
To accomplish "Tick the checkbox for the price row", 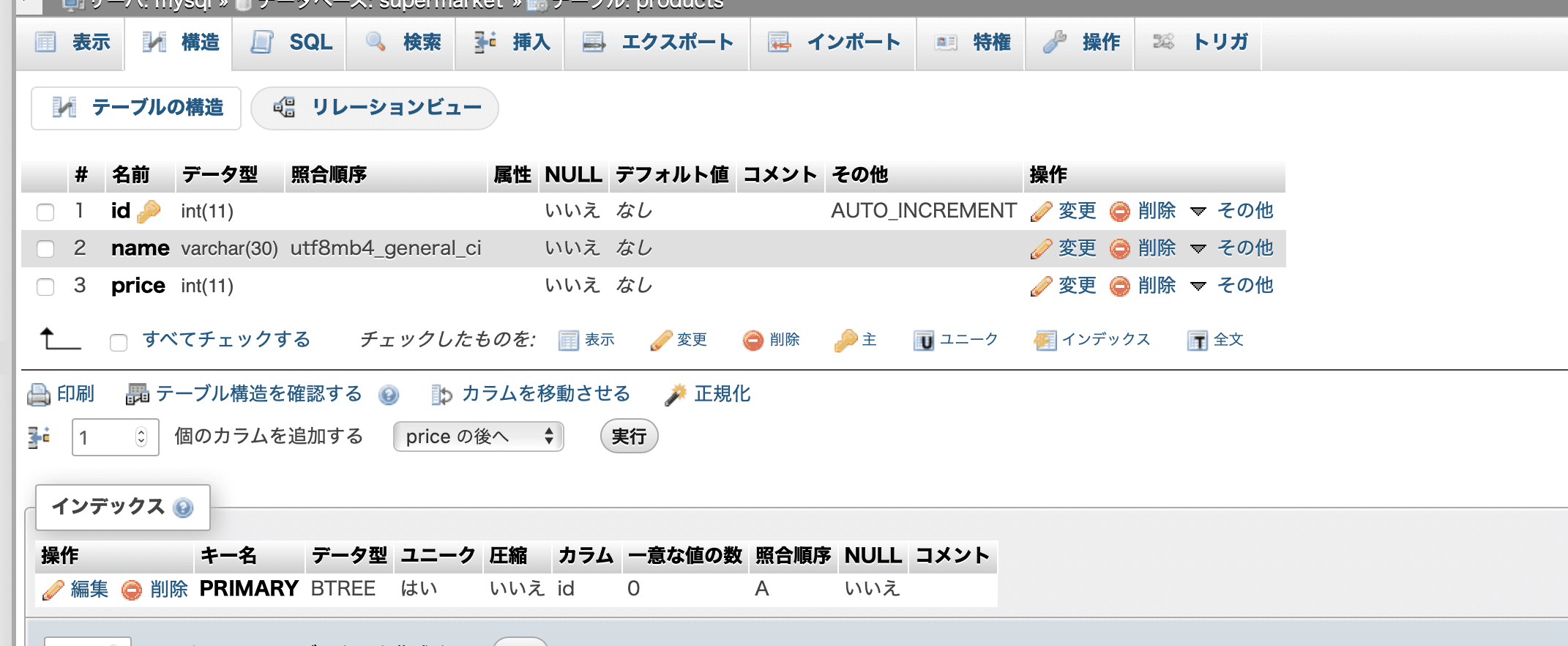I will 45,286.
